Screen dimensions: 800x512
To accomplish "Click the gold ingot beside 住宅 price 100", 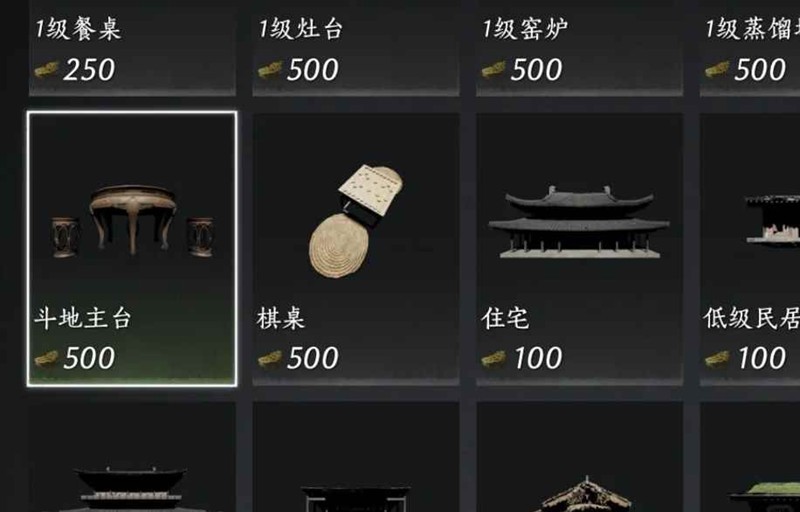I will pos(493,359).
